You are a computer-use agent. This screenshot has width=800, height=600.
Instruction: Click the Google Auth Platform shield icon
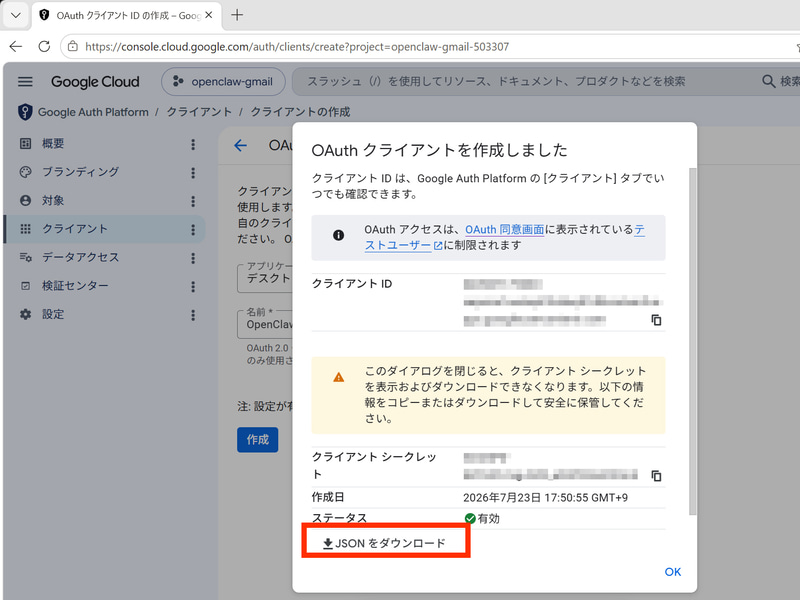coord(25,112)
